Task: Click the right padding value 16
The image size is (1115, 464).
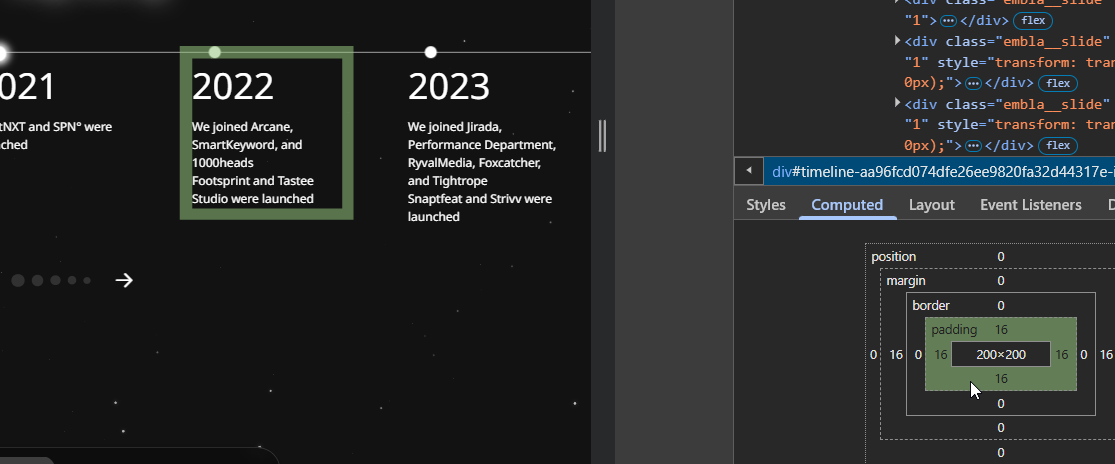Action: (x=1062, y=355)
